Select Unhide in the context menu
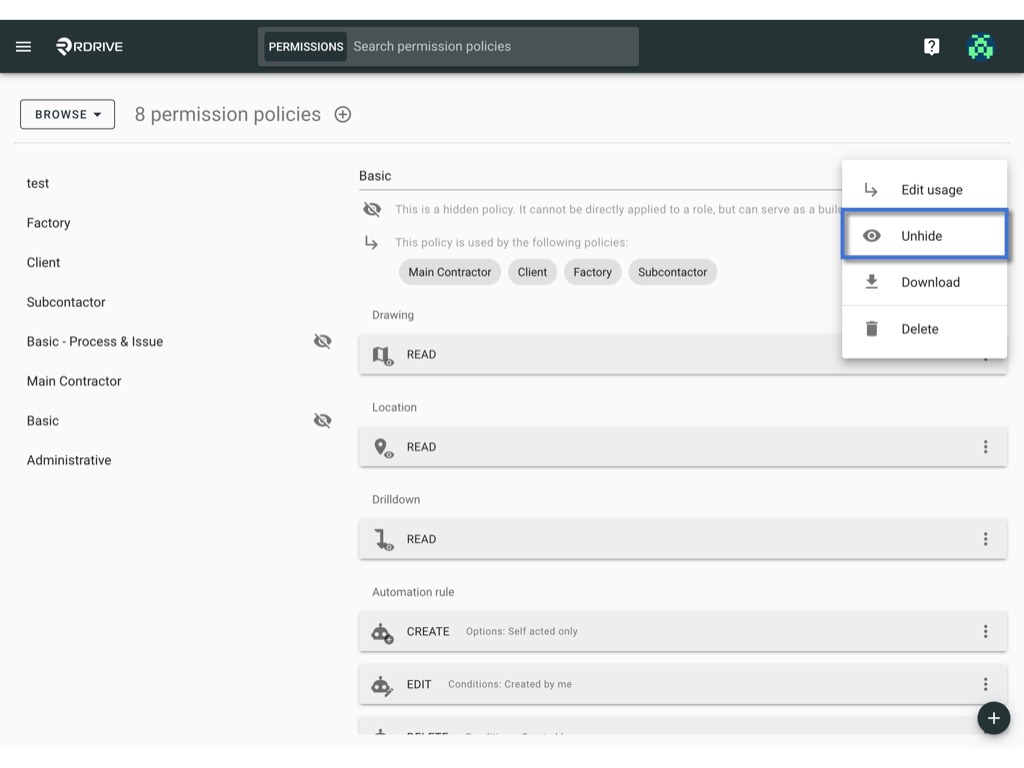Image resolution: width=1024 pixels, height=768 pixels. coord(924,236)
